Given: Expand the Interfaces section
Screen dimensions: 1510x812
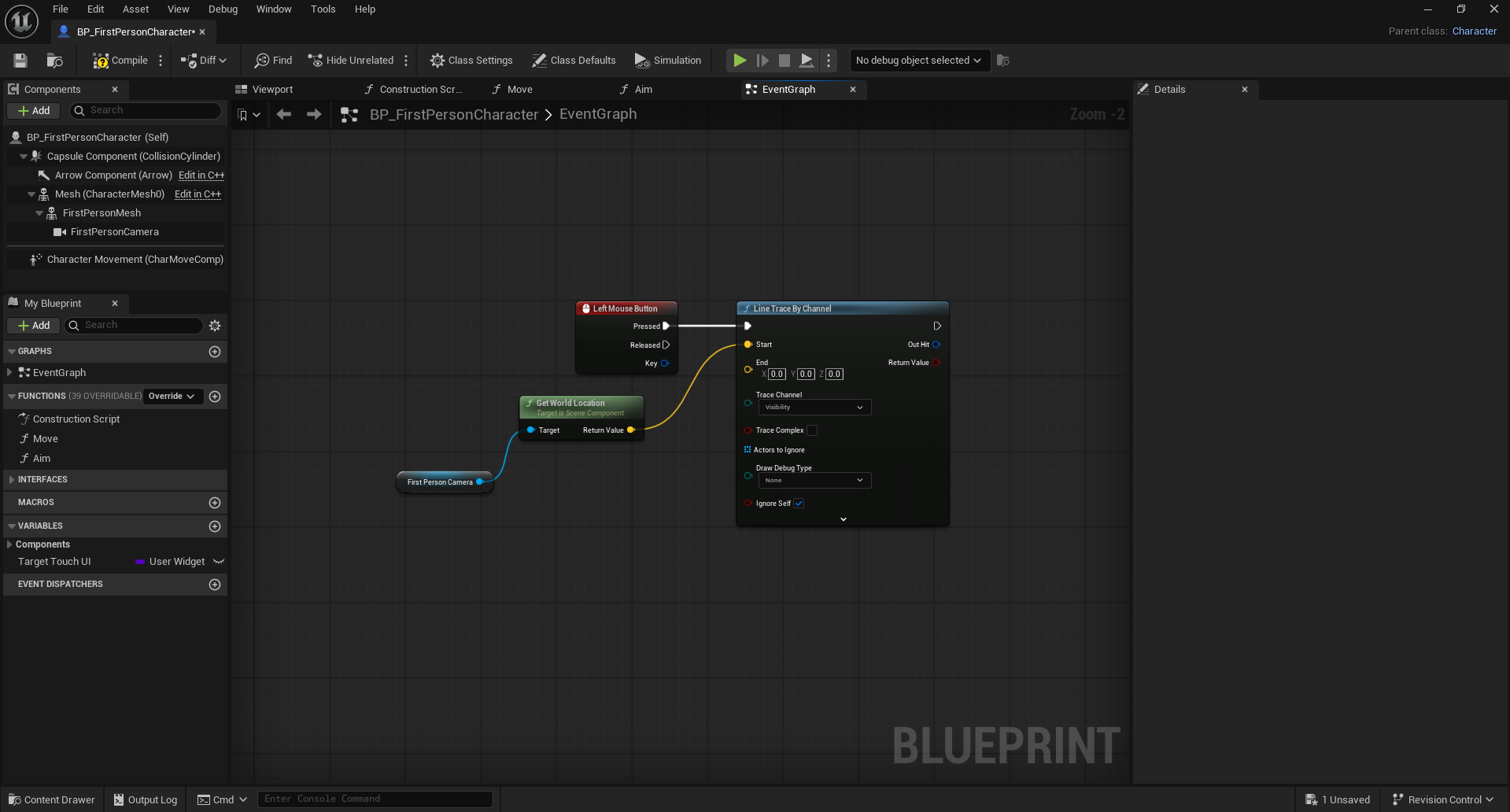Looking at the screenshot, I should click(11, 480).
